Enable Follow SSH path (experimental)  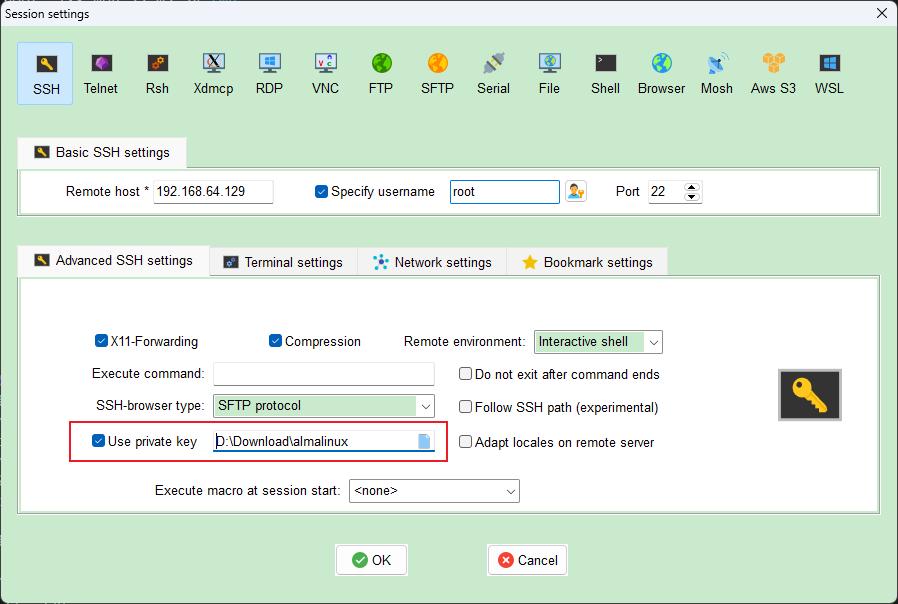[466, 407]
